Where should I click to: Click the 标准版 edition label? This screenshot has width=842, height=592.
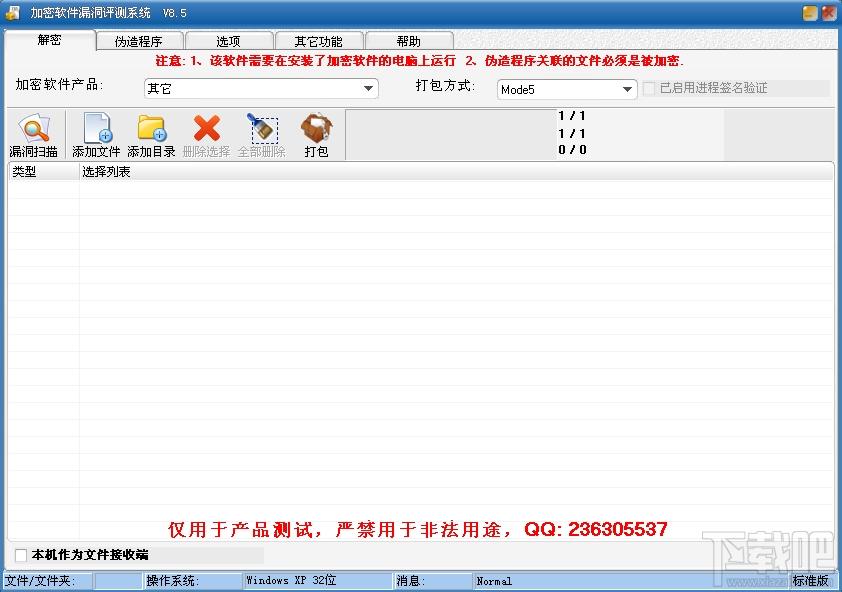811,581
